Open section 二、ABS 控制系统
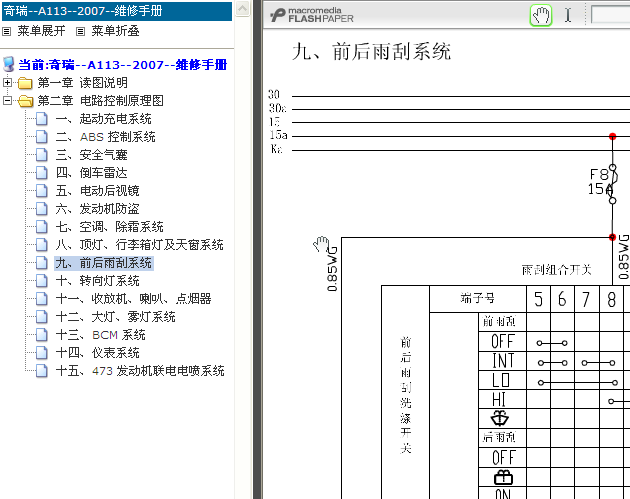Screen dimensions: 630x499 click(105, 137)
